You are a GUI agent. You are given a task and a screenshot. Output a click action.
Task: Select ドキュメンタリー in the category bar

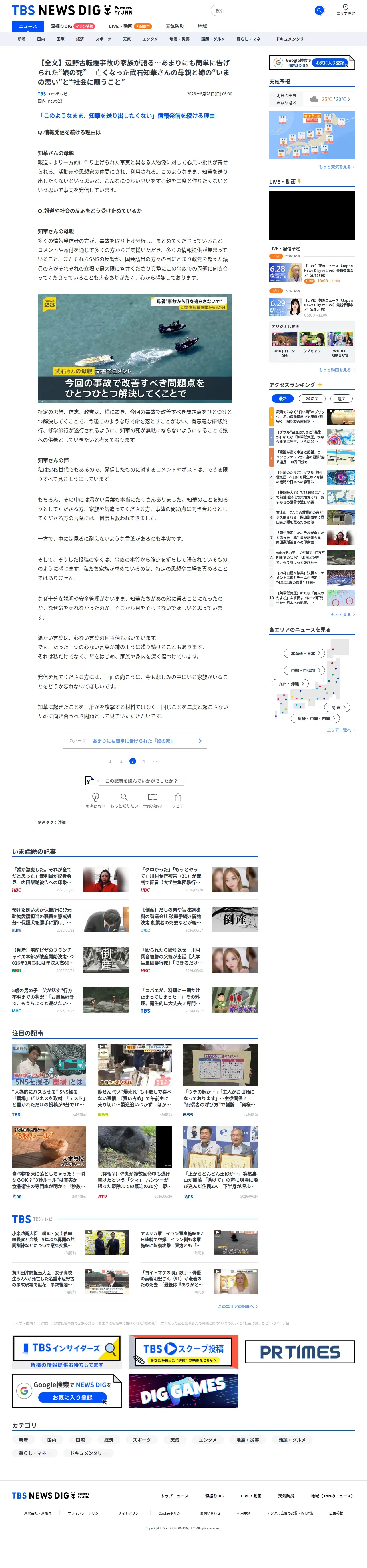tap(292, 39)
